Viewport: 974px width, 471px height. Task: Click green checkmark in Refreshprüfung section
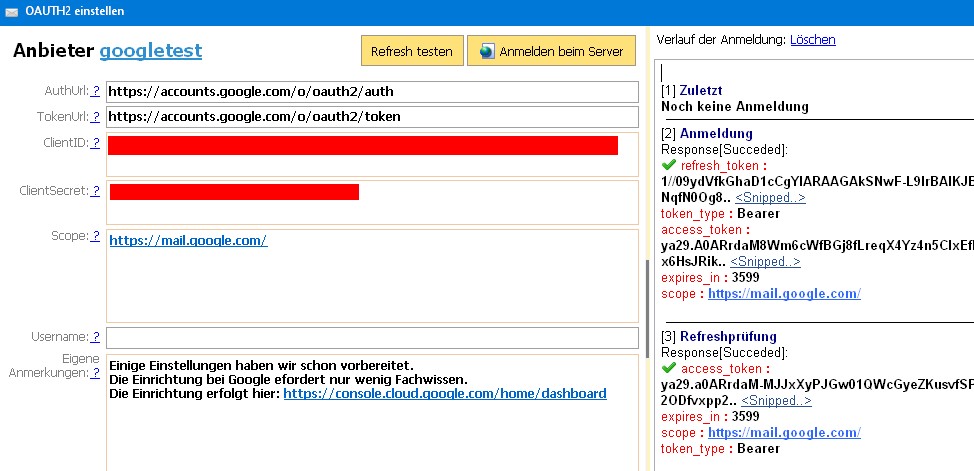pyautogui.click(x=669, y=368)
